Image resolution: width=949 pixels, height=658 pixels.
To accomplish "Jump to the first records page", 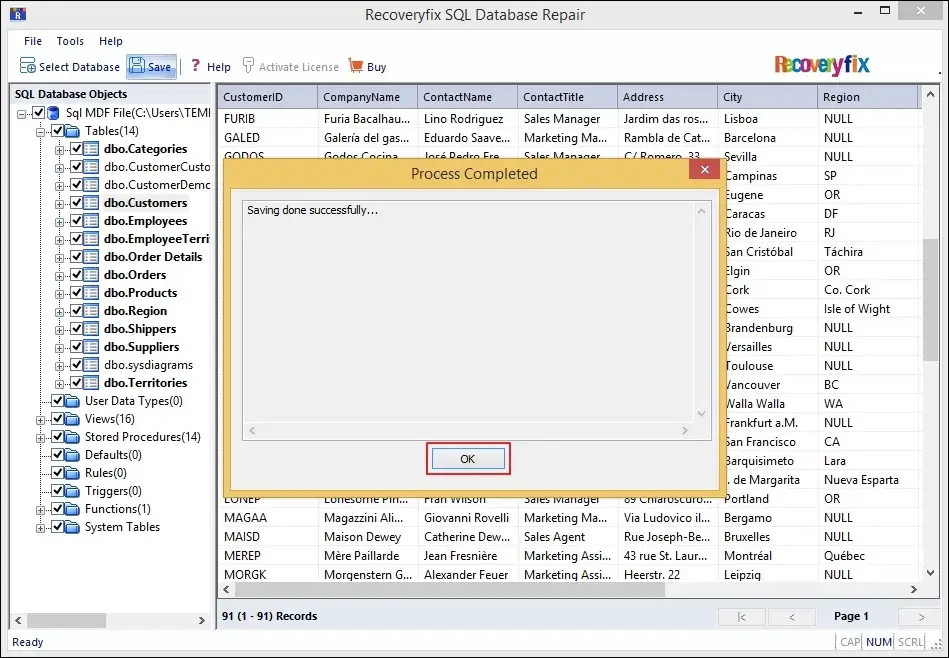I will tap(741, 617).
